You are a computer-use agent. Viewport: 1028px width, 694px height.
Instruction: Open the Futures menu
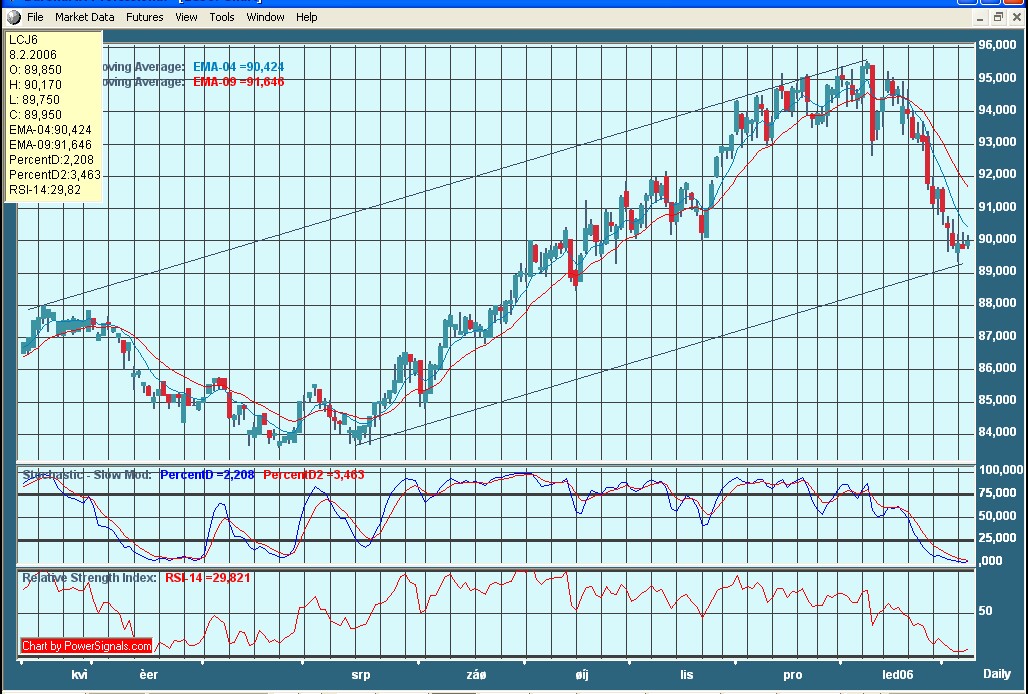click(144, 17)
